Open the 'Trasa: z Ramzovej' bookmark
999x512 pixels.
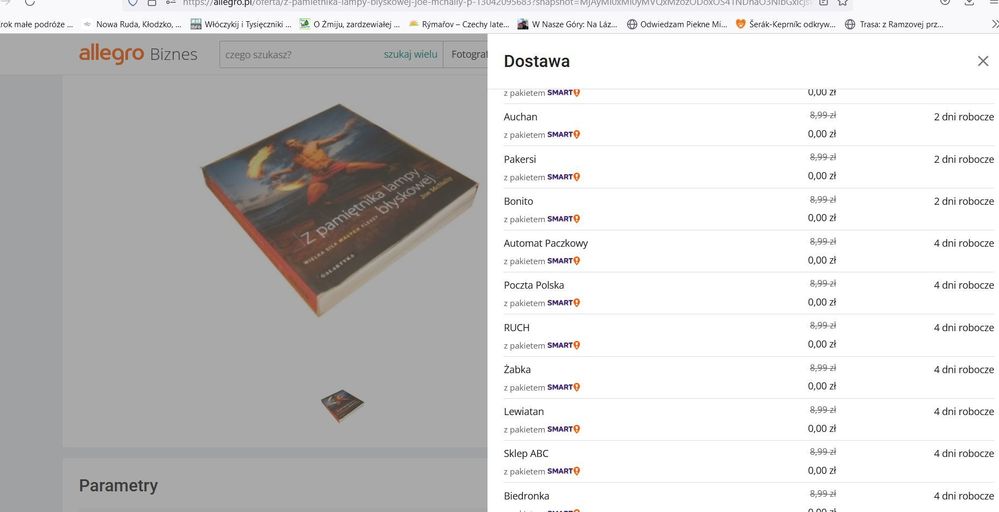pyautogui.click(x=894, y=24)
